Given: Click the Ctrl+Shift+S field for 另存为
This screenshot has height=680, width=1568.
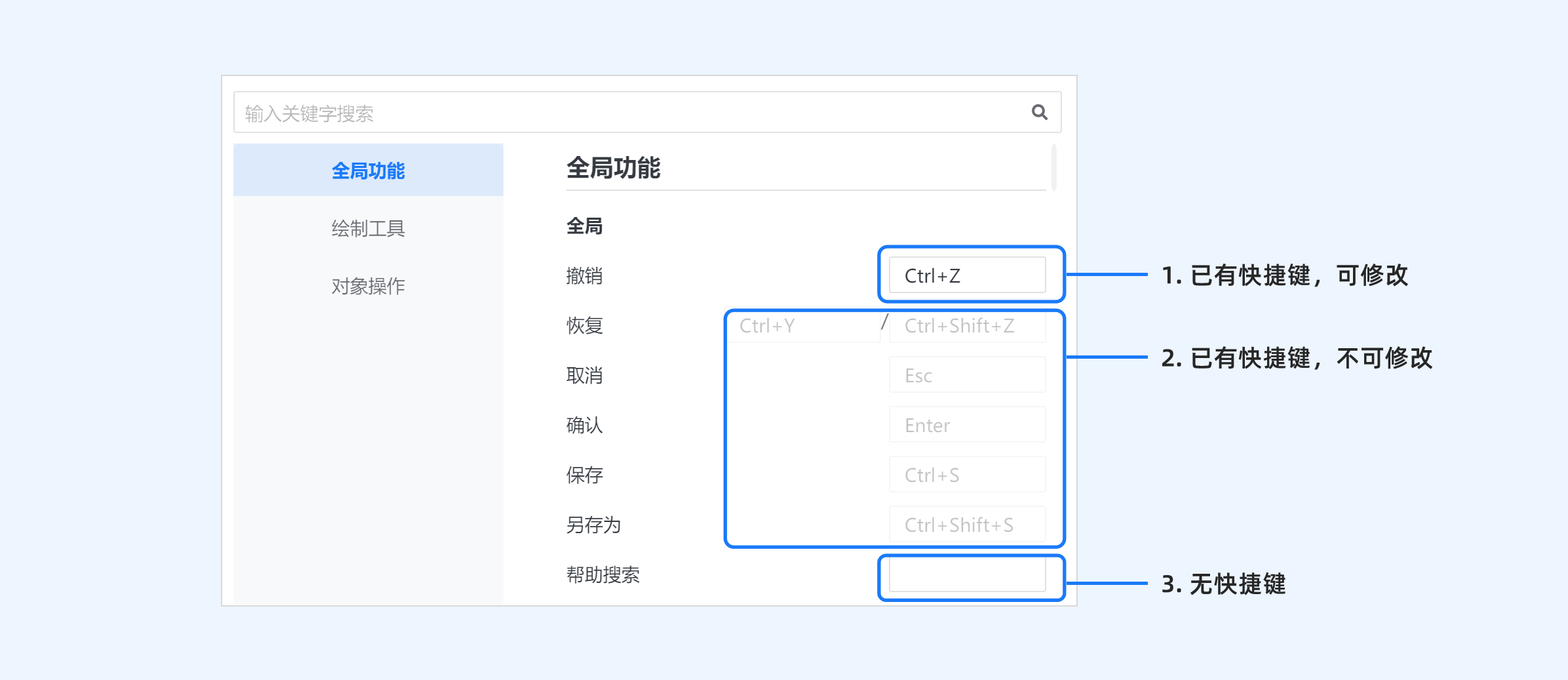Looking at the screenshot, I should [x=967, y=524].
